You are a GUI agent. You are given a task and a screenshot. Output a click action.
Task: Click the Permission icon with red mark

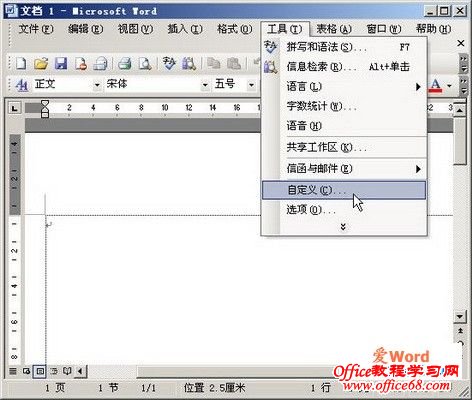[x=81, y=63]
